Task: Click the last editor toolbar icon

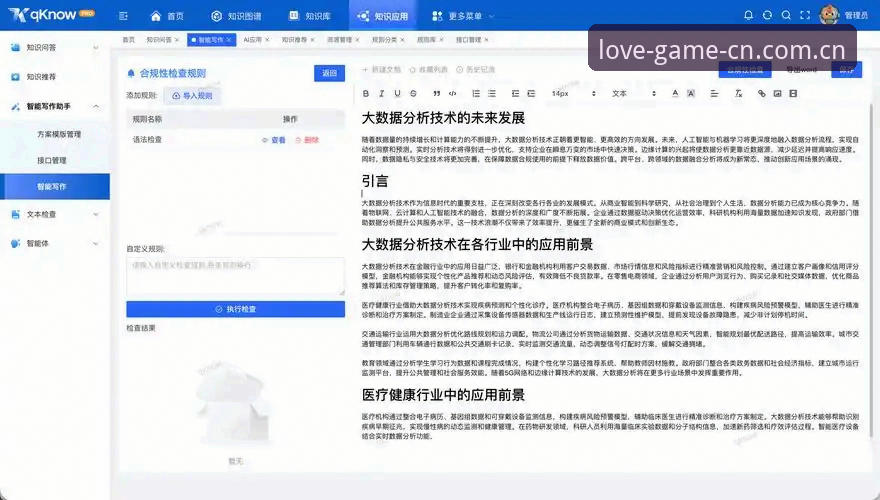Action: click(x=793, y=94)
